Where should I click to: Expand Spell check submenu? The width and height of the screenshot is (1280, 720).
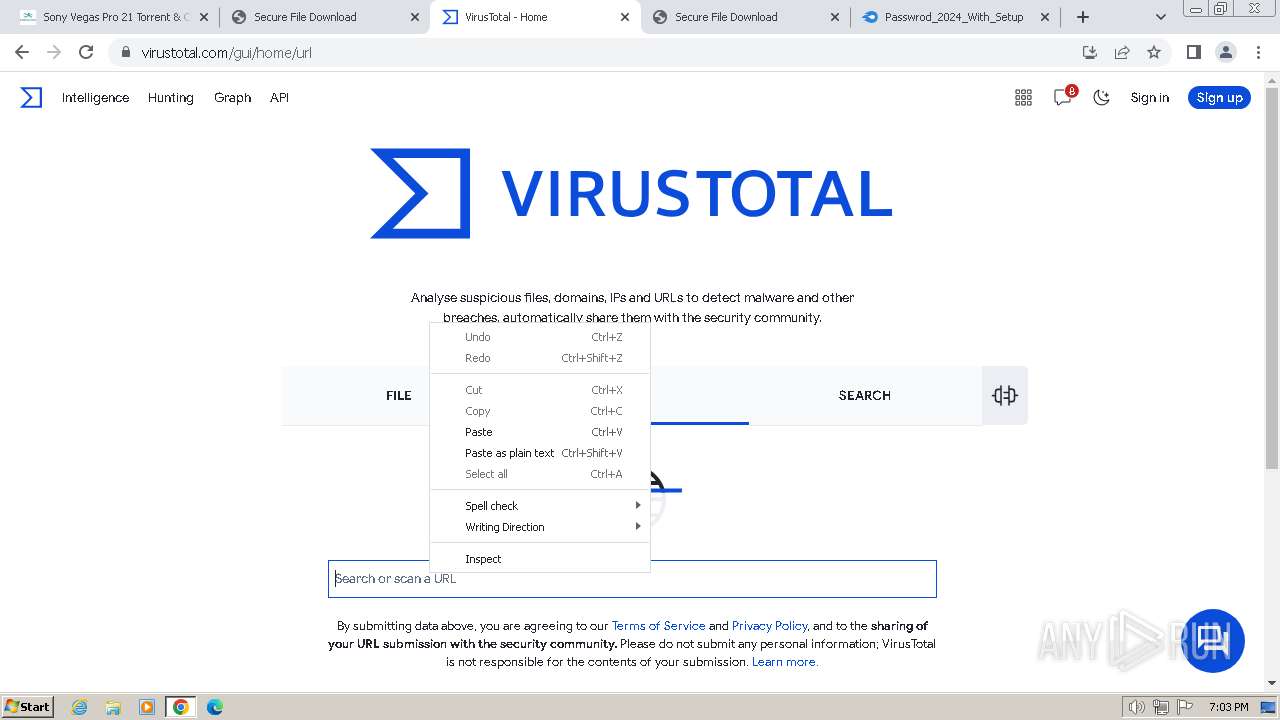(540, 506)
